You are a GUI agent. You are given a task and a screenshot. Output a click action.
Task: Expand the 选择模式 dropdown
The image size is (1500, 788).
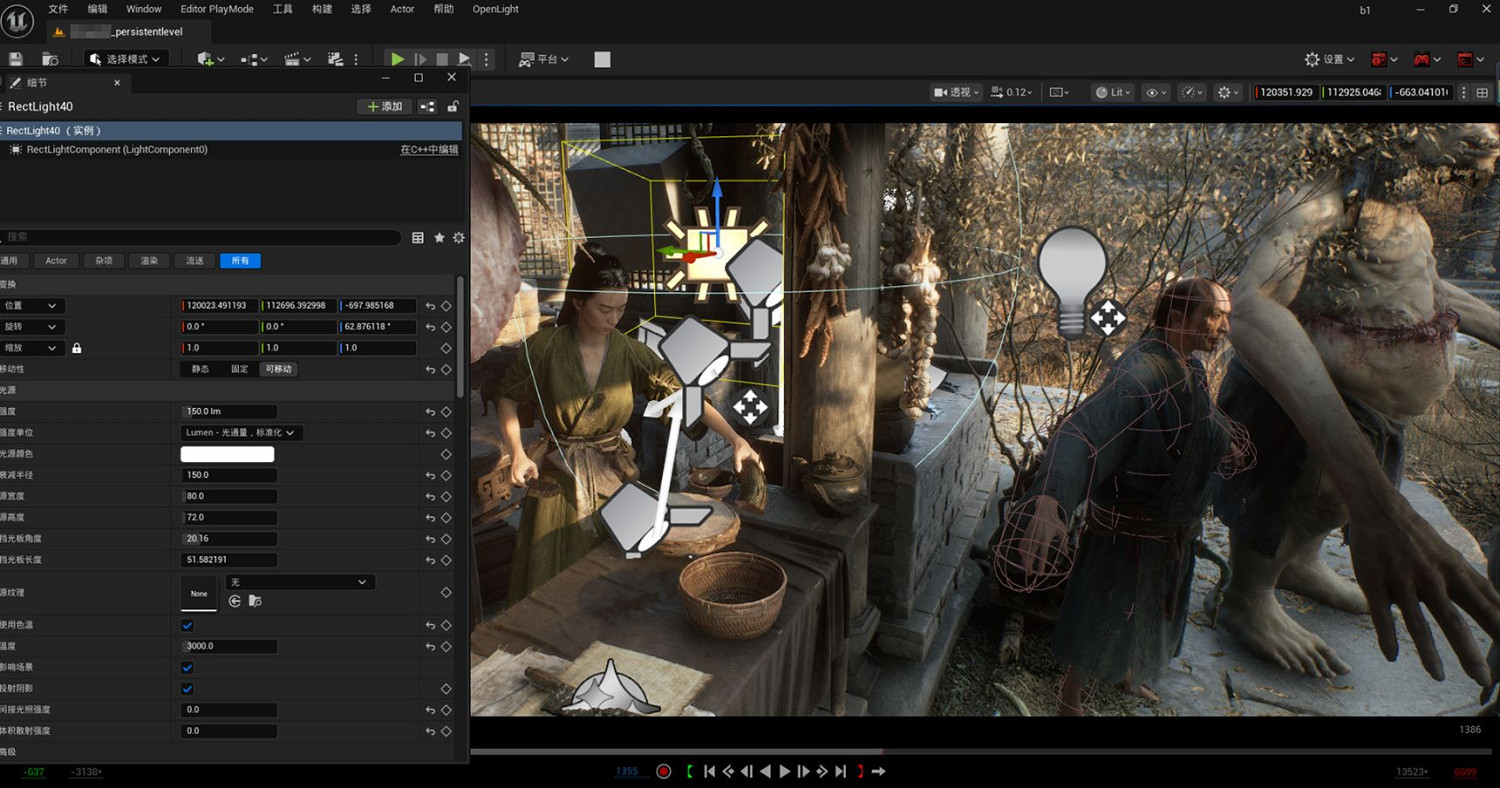click(126, 60)
